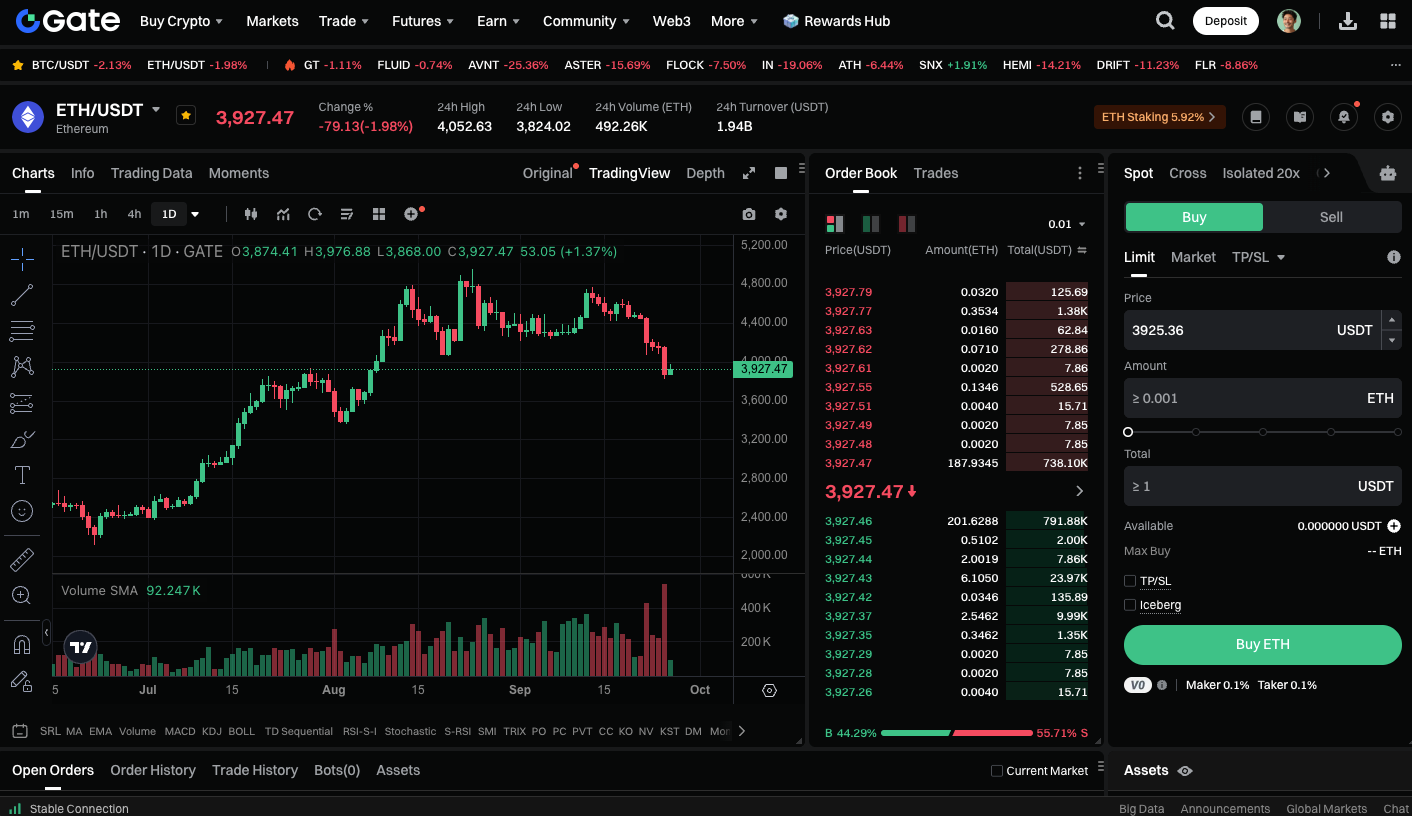Select the 4h timeframe button

pyautogui.click(x=134, y=214)
